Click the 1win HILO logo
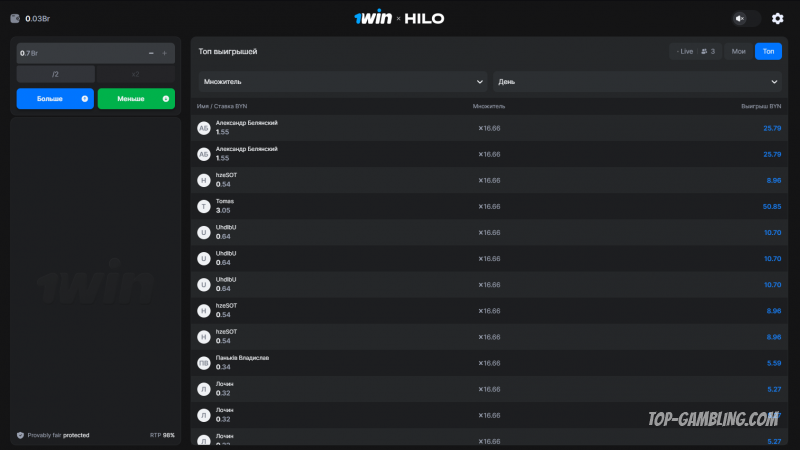800x450 pixels. [399, 18]
